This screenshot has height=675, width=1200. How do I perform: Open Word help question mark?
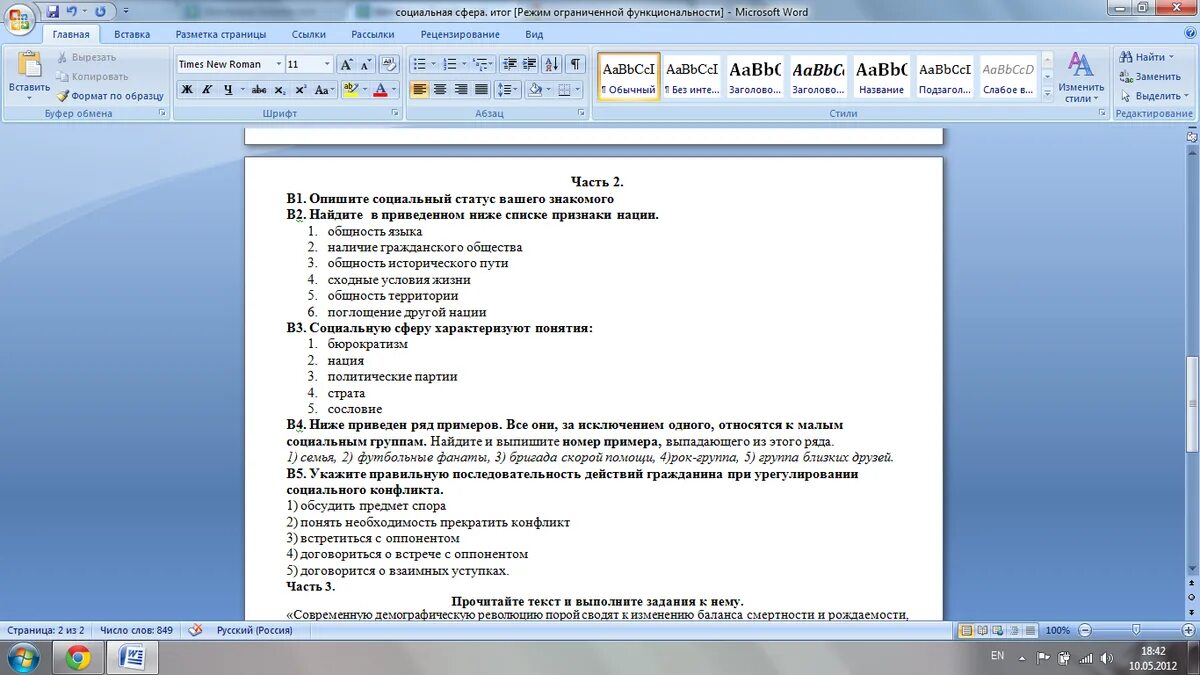[x=1188, y=34]
